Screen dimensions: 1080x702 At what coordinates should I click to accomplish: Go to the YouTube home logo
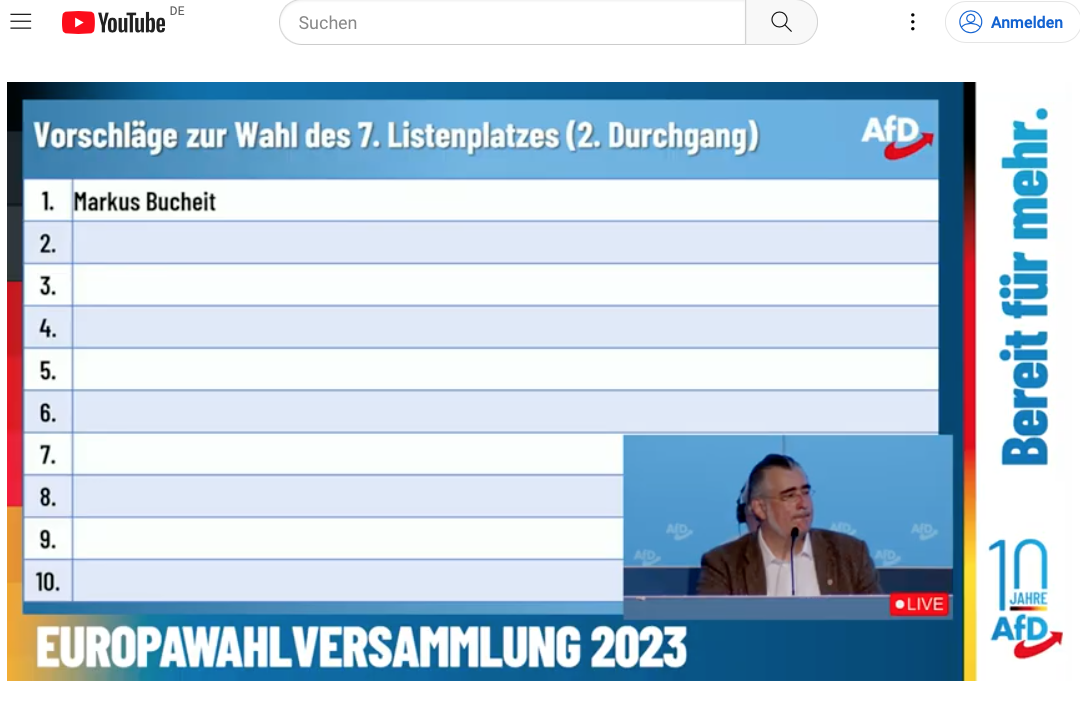coord(114,23)
